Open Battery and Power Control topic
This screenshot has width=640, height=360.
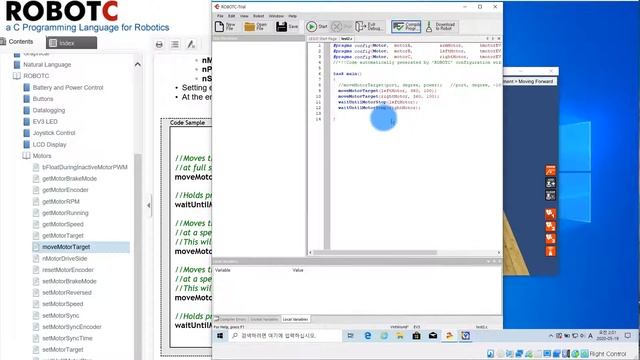tap(68, 87)
